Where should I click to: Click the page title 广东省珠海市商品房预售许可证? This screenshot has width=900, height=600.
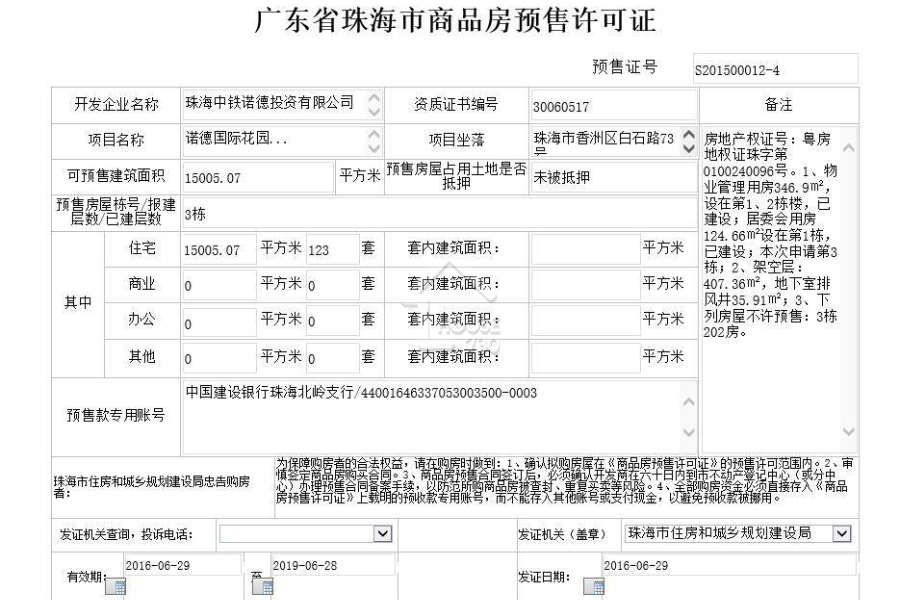pos(455,20)
